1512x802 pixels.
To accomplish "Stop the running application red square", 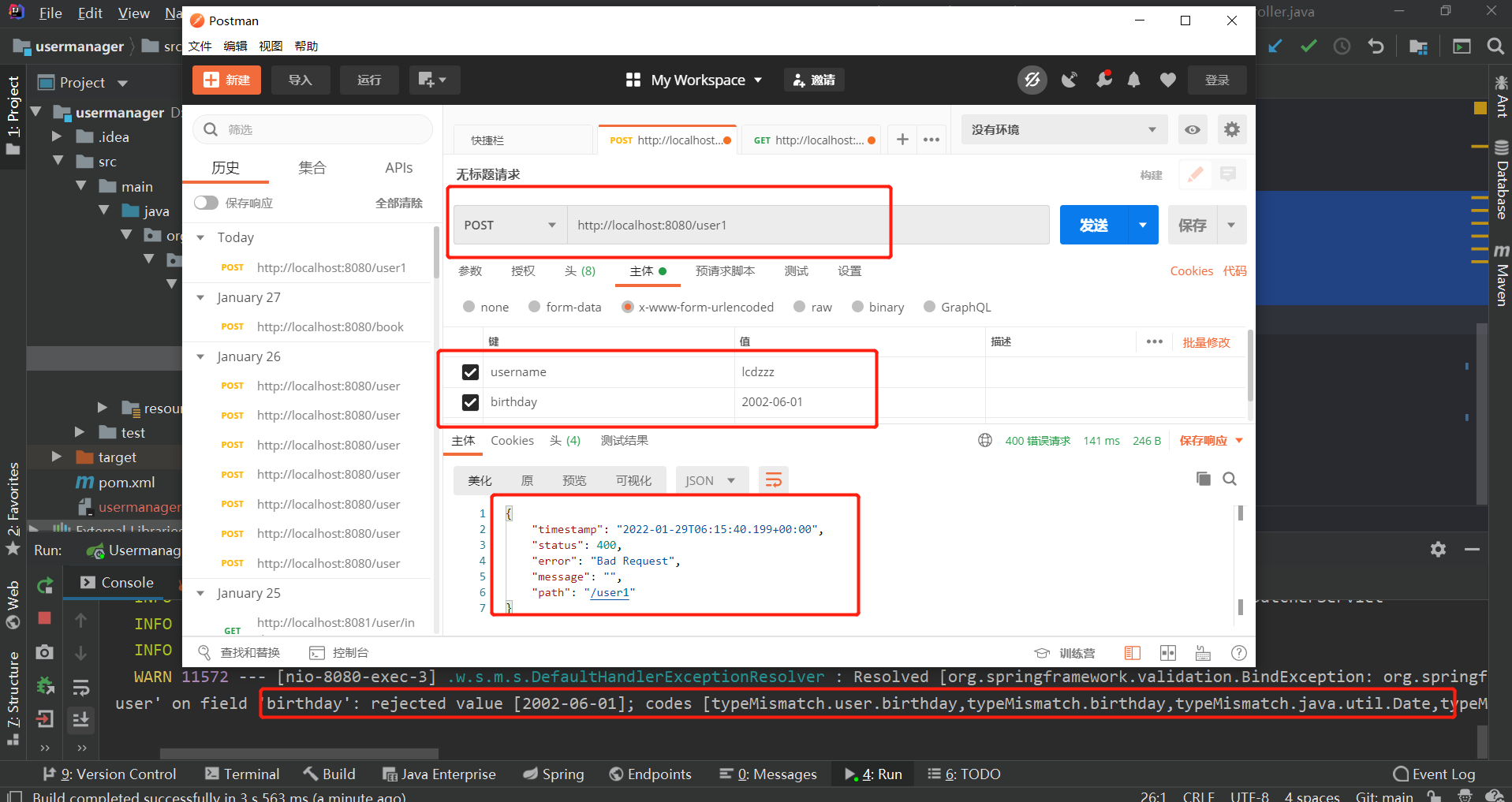I will [44, 618].
